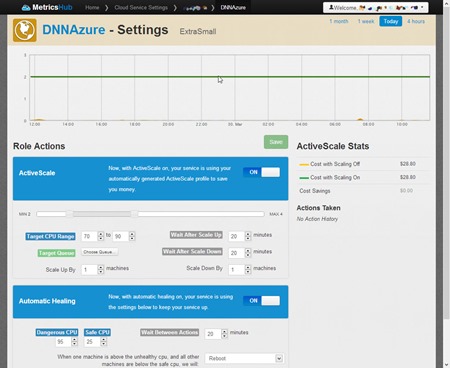The width and height of the screenshot is (450, 368).
Task: Click Cost with Scaling Off legend entry
Action: pos(330,164)
